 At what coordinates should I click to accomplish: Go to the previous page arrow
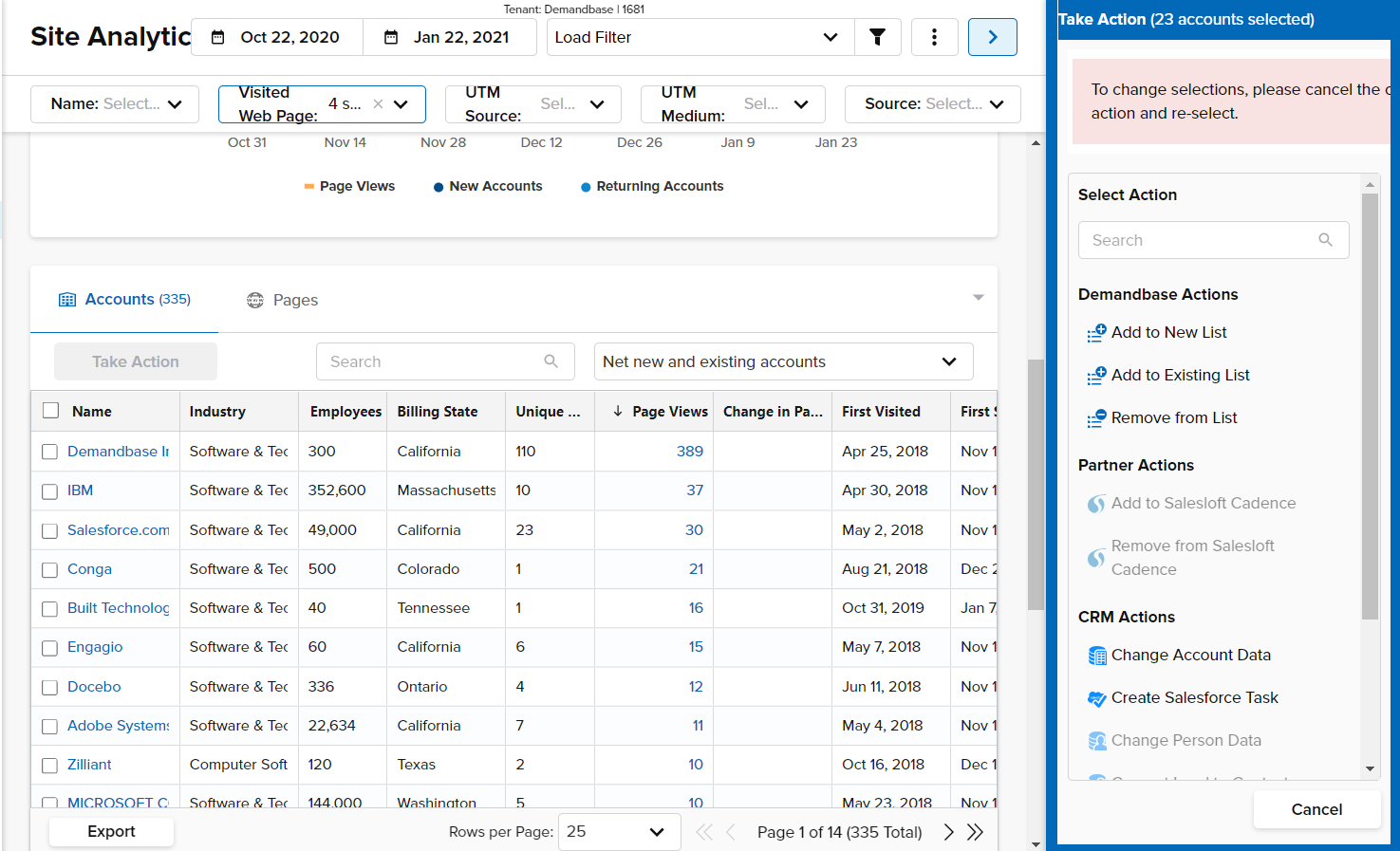pos(731,832)
